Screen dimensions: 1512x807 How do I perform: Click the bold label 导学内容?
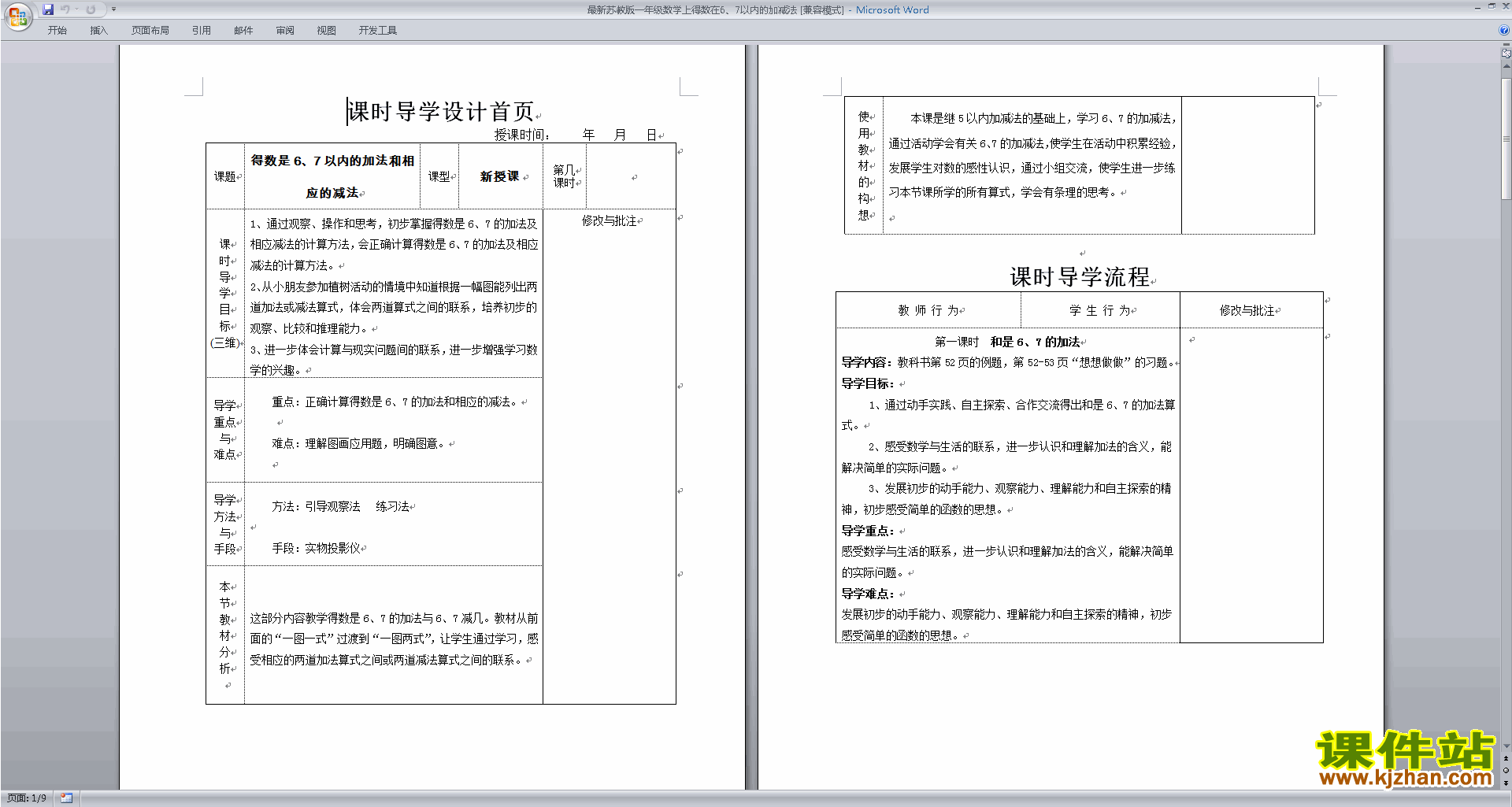[864, 362]
